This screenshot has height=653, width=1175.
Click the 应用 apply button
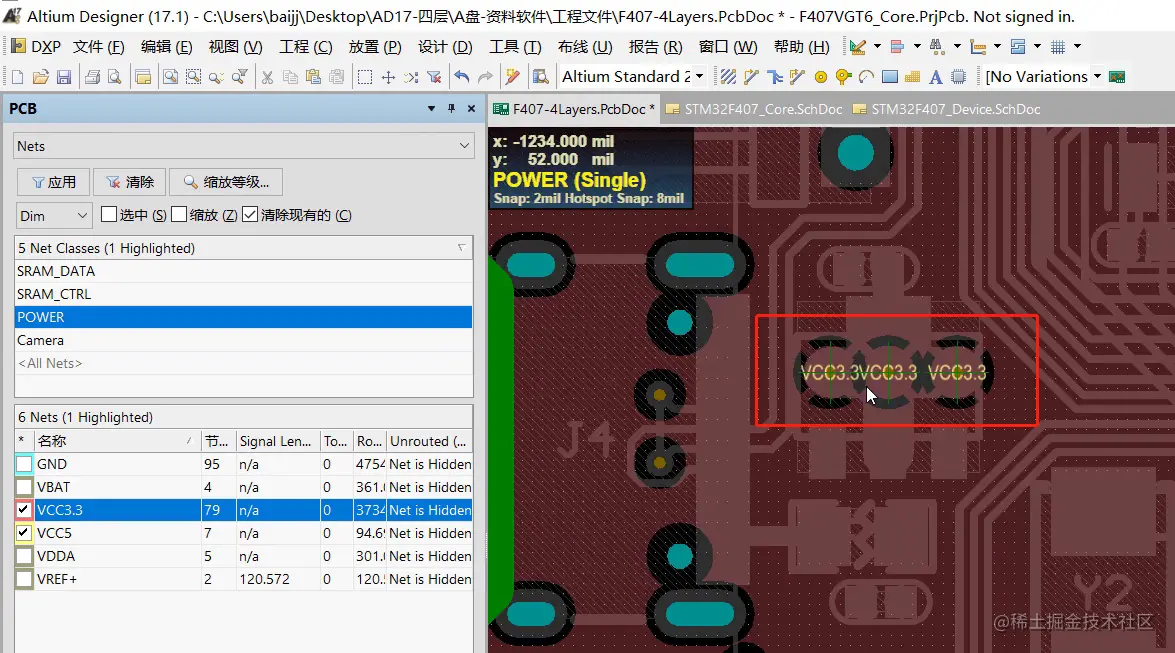[53, 182]
